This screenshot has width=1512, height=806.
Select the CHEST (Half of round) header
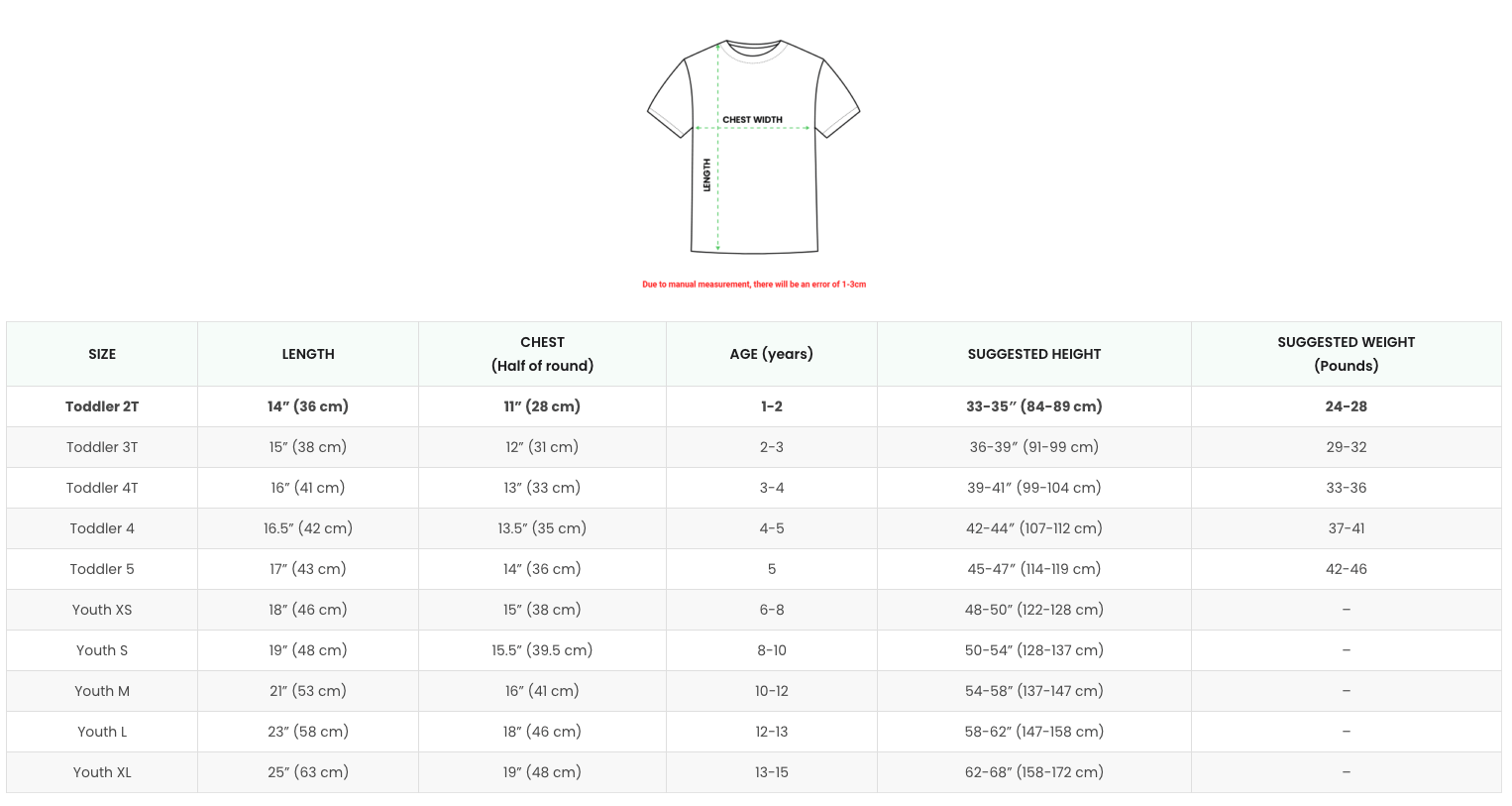[x=542, y=354]
